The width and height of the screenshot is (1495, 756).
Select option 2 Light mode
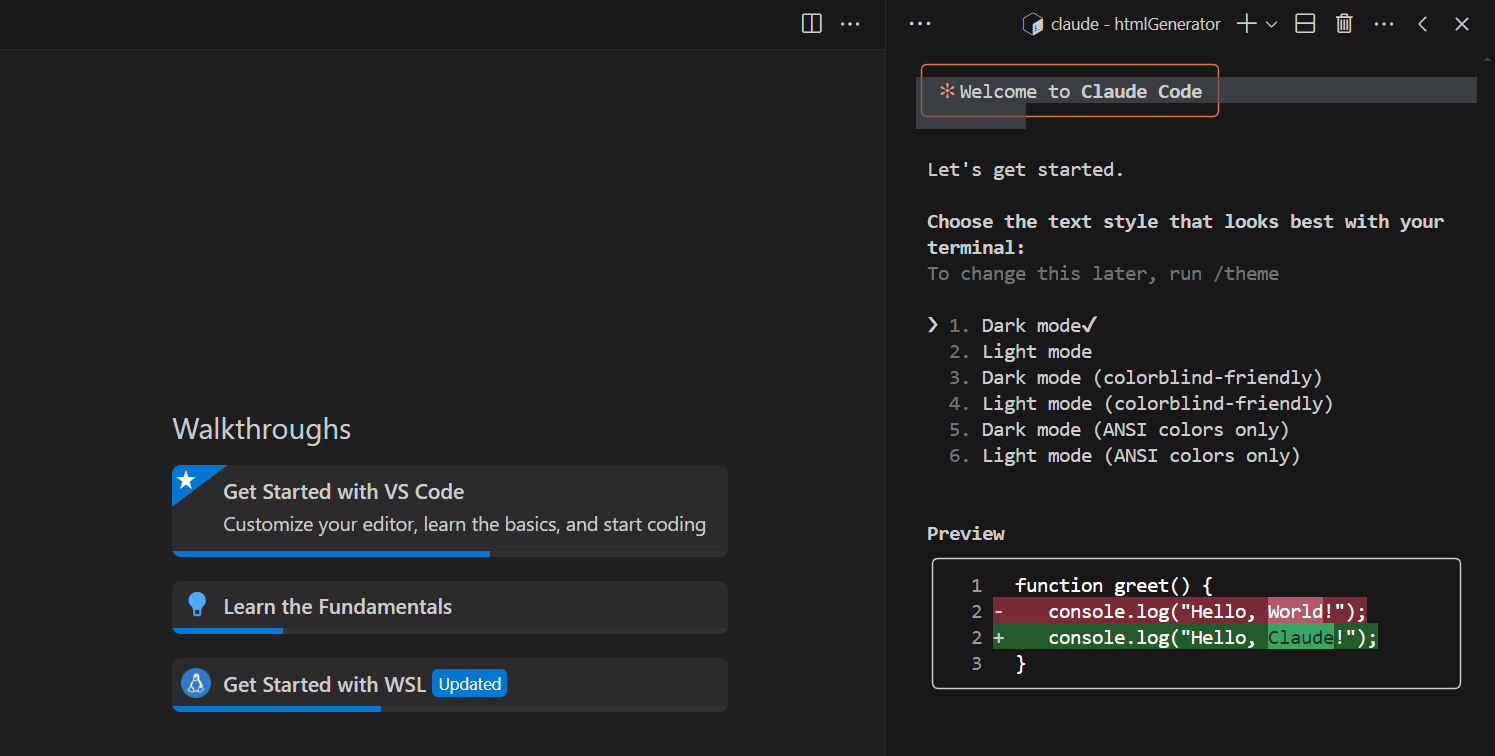(x=1020, y=351)
